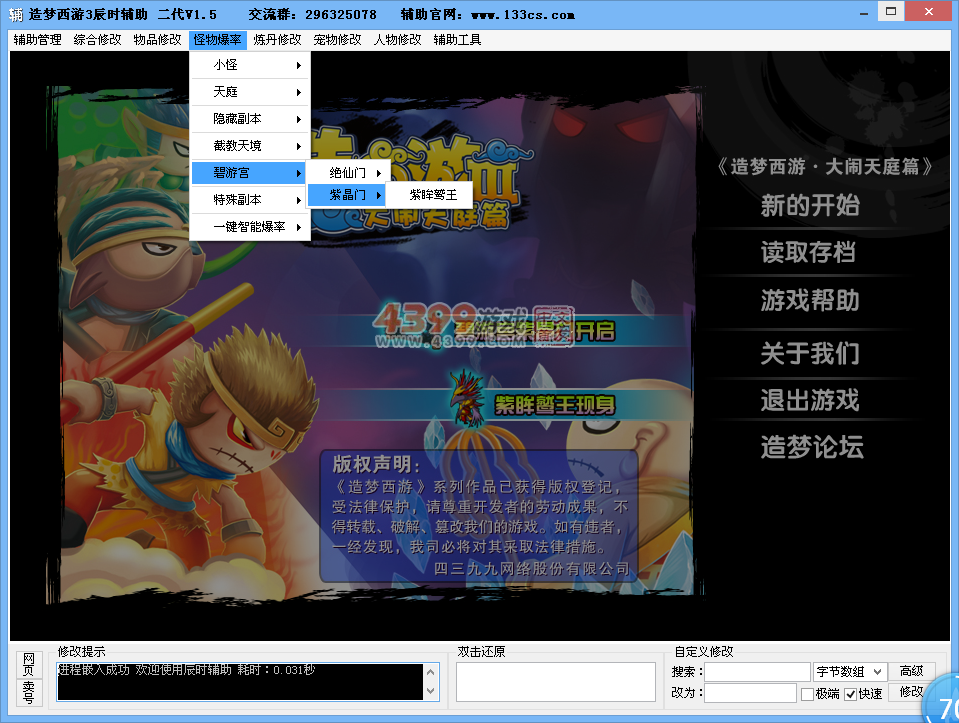Open 游戏帮助 game help
The width and height of the screenshot is (959, 723).
pyautogui.click(x=810, y=300)
